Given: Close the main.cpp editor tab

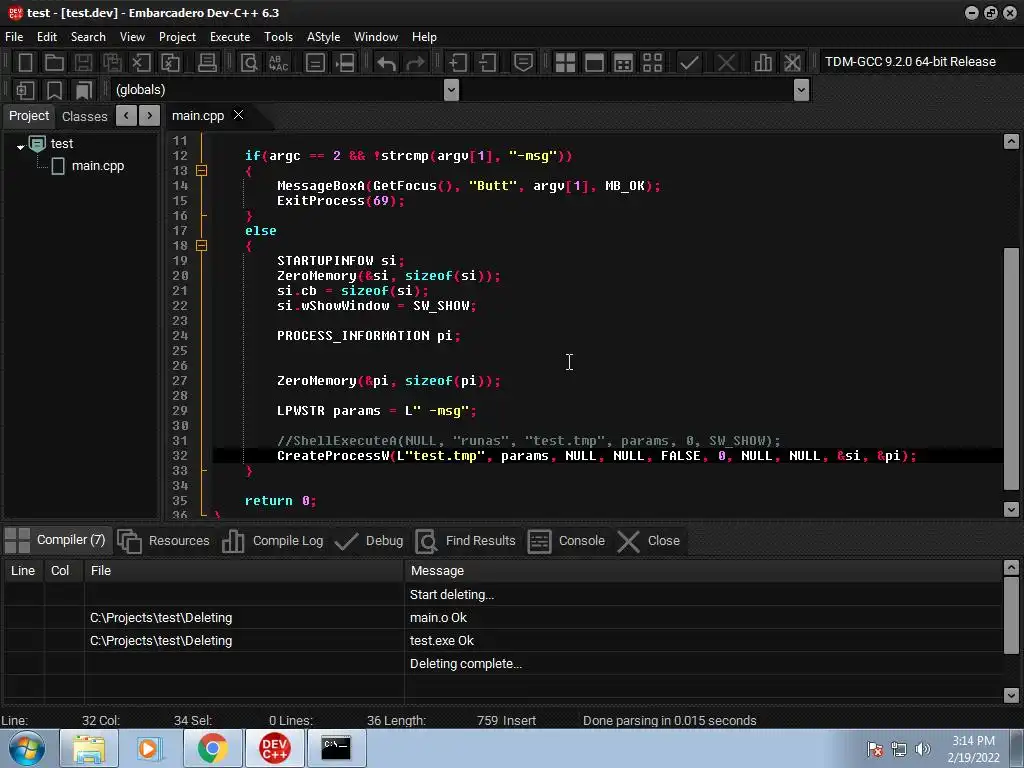Looking at the screenshot, I should coord(239,115).
